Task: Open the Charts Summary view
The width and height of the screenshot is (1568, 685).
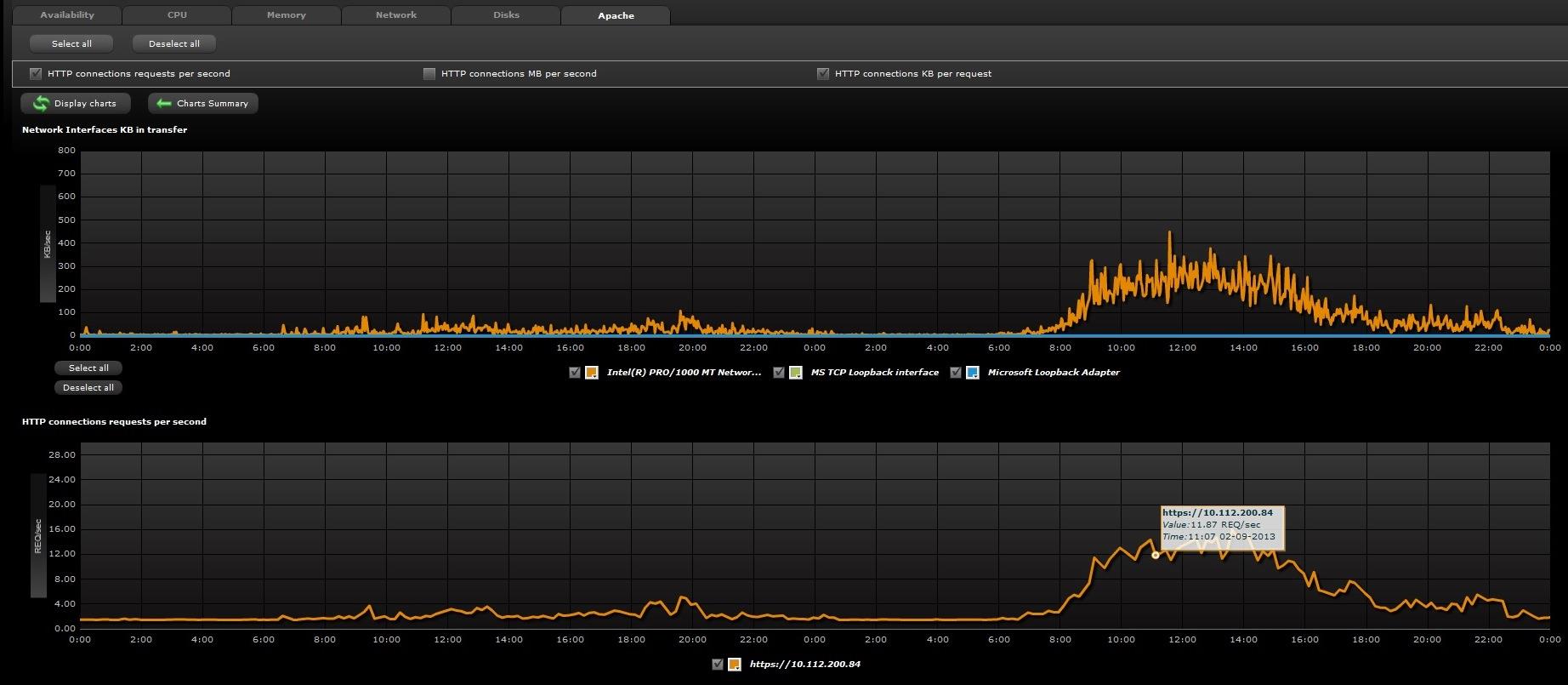Action: coord(203,103)
